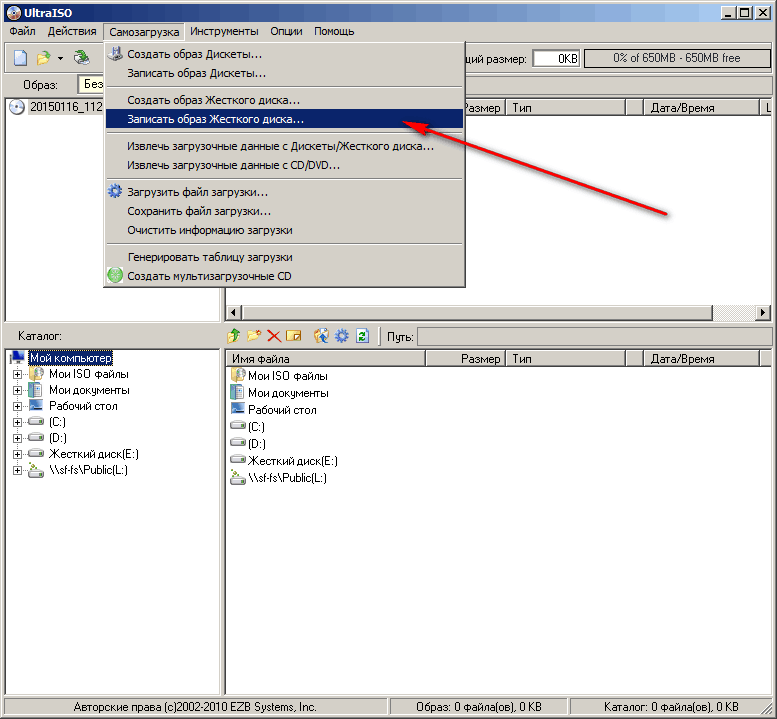Select (D:) drive in the tree
The image size is (777, 719).
pyautogui.click(x=57, y=438)
